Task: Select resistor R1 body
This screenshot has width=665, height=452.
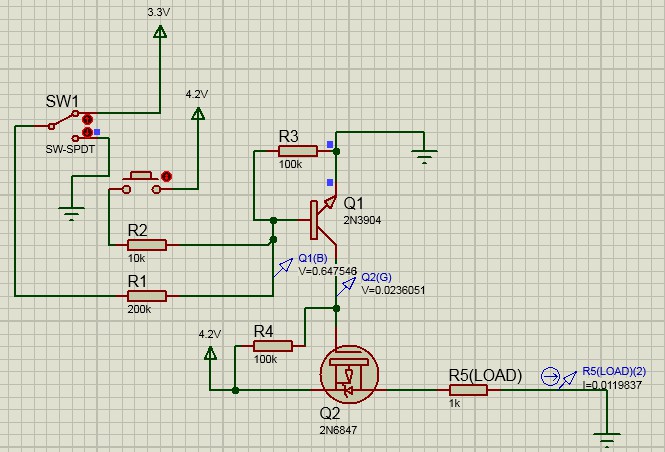Action: pos(147,296)
